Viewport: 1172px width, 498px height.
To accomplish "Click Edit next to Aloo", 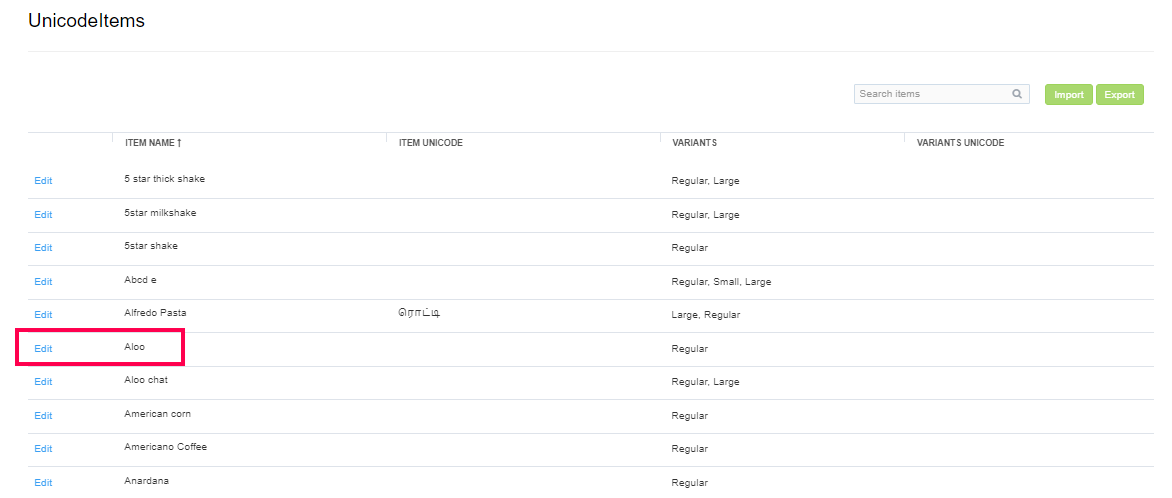I will click(43, 349).
